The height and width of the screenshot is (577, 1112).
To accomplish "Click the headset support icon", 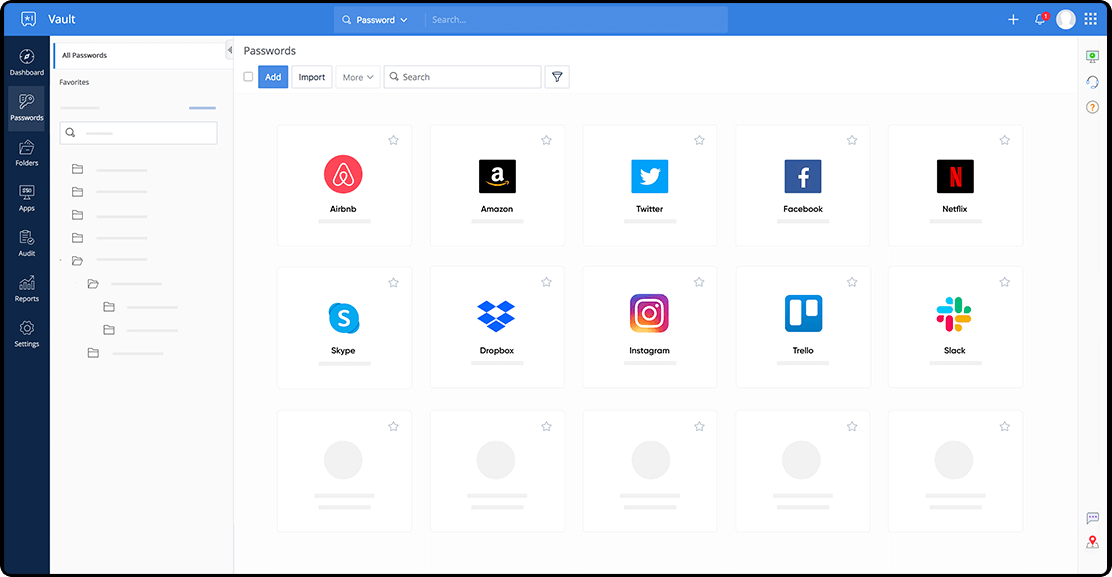I will pos(1092,82).
